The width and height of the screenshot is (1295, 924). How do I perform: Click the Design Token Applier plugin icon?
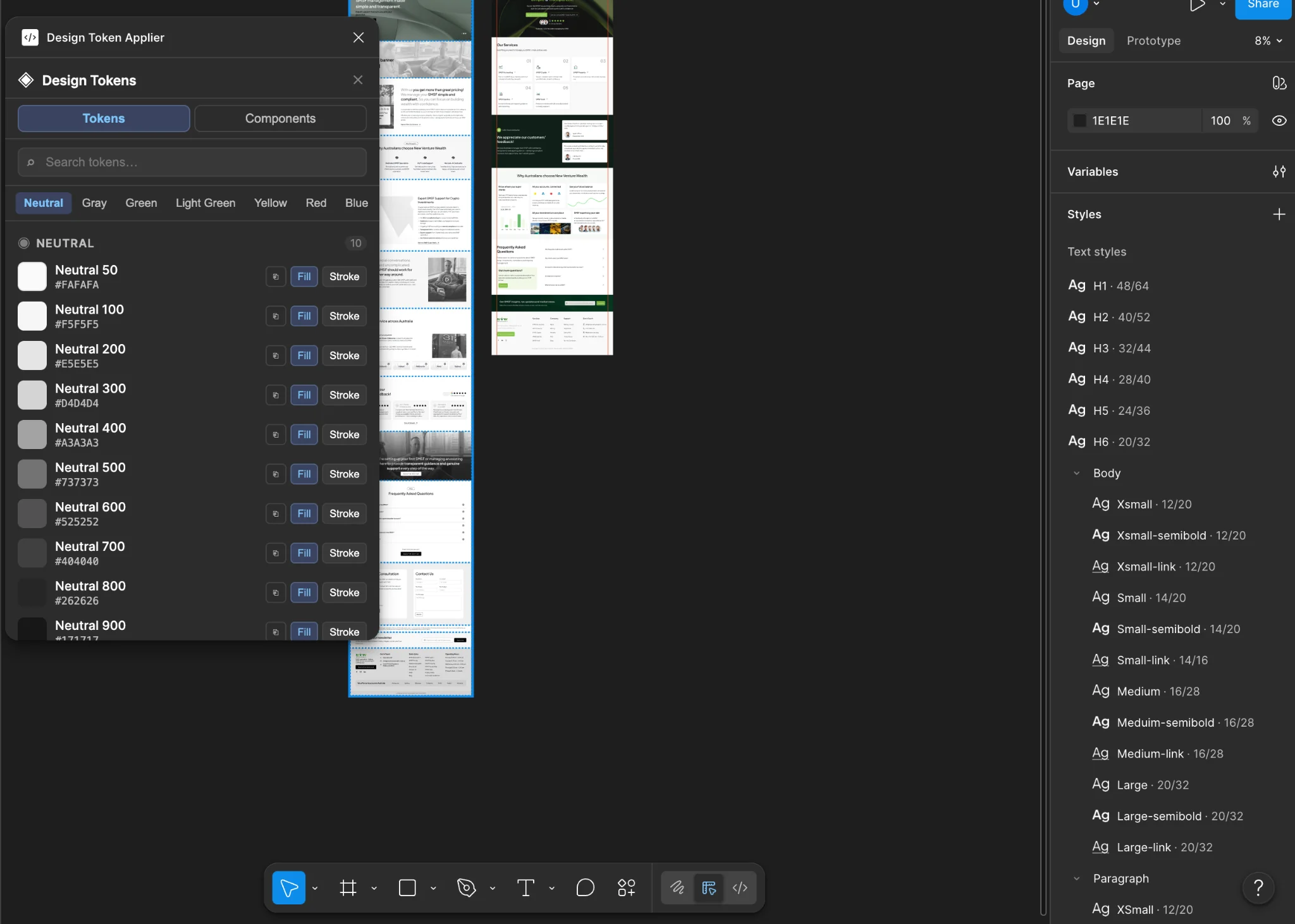tap(30, 37)
